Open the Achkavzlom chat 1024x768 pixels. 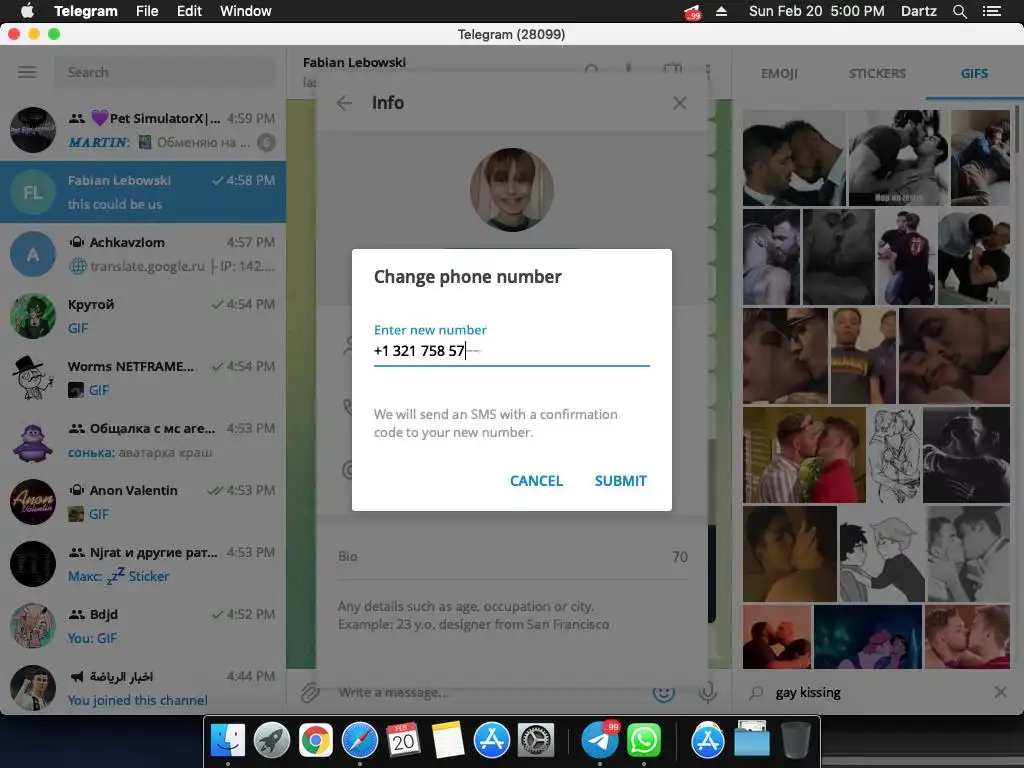point(143,254)
